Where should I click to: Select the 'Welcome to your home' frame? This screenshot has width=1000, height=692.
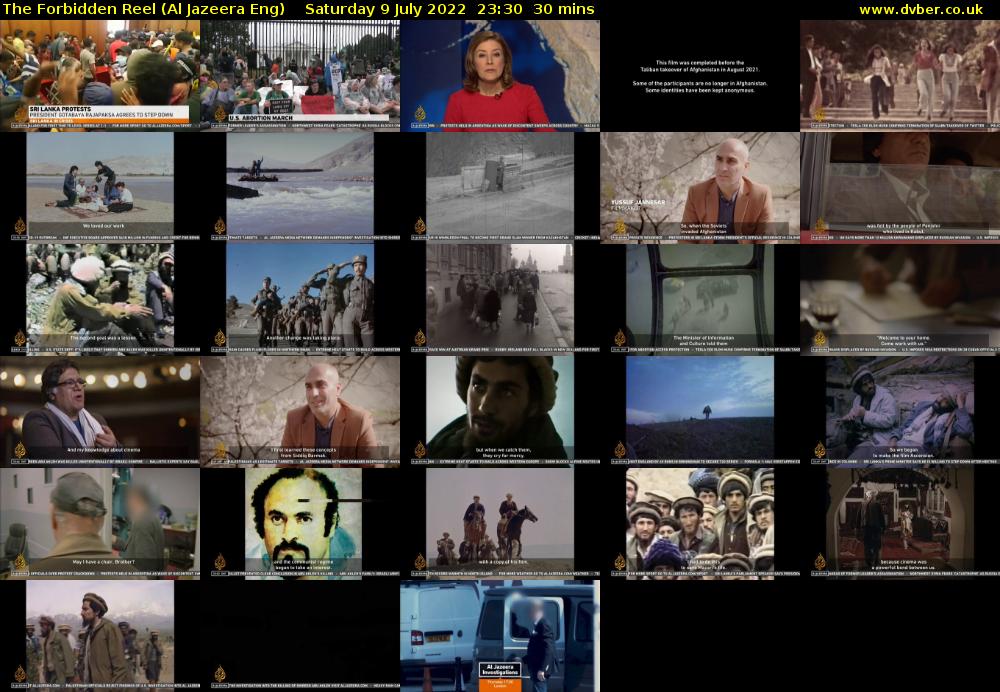[x=900, y=299]
